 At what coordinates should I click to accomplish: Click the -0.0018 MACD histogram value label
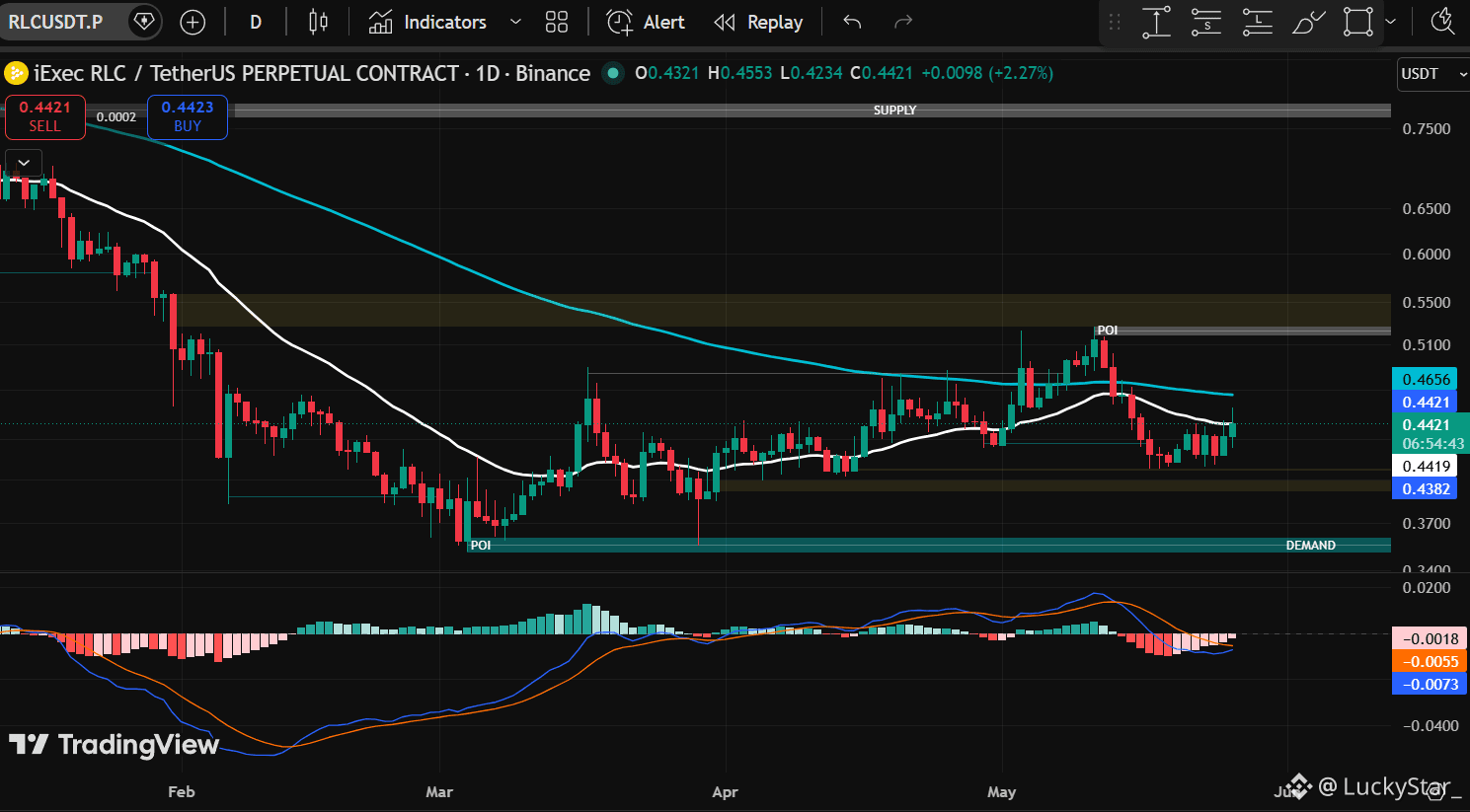(x=1430, y=638)
